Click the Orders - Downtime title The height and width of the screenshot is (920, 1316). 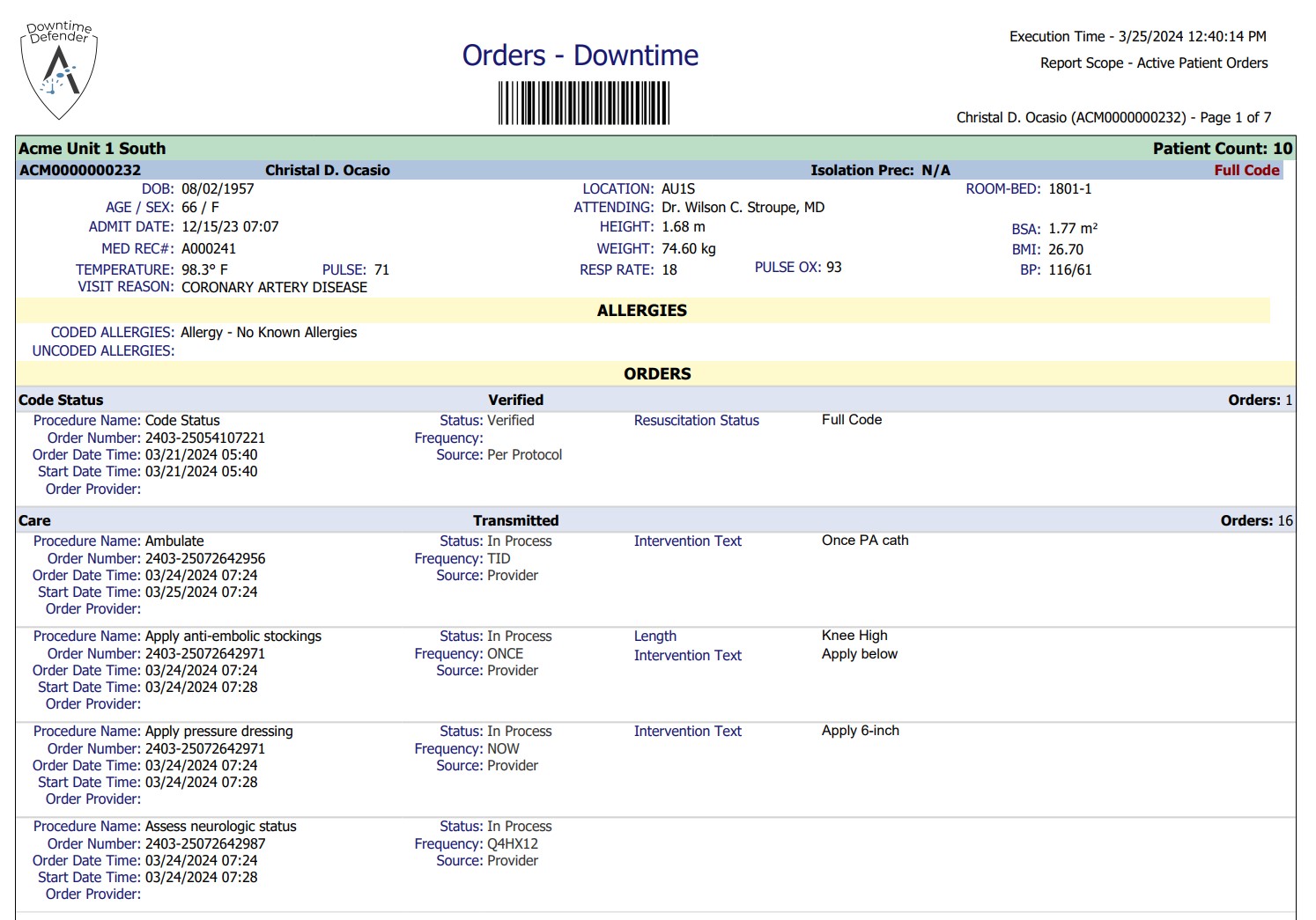580,55
